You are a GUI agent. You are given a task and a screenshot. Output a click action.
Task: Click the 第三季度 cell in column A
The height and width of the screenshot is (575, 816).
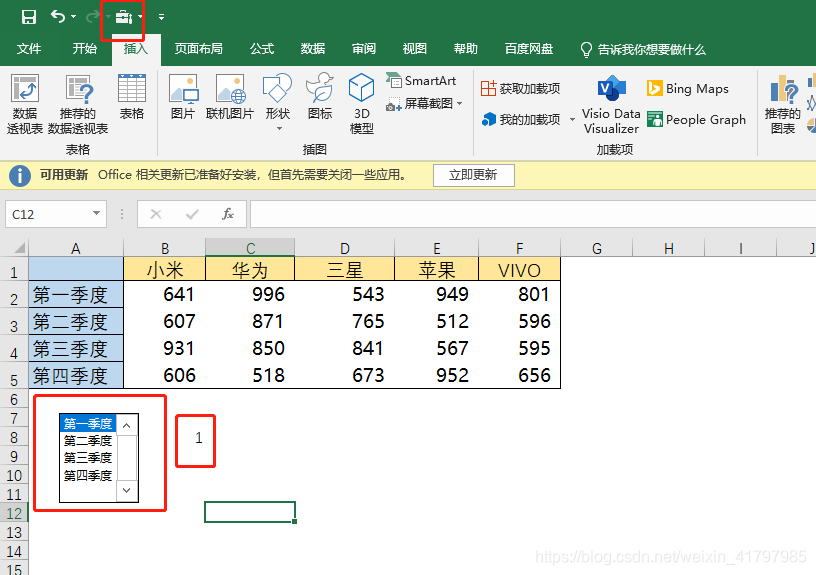click(76, 349)
